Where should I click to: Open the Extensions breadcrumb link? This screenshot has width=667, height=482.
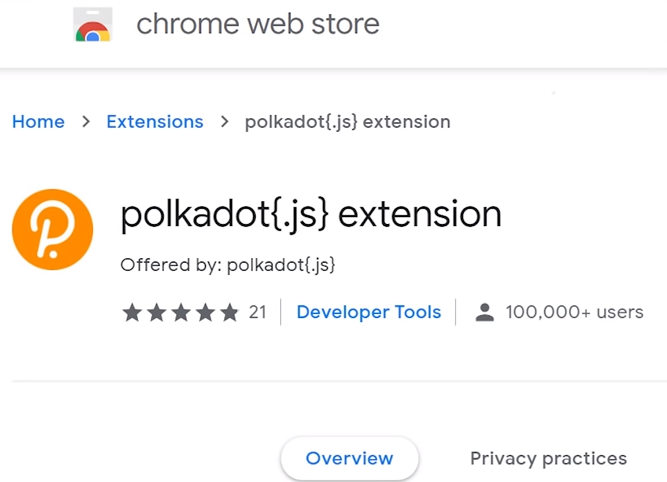point(155,122)
